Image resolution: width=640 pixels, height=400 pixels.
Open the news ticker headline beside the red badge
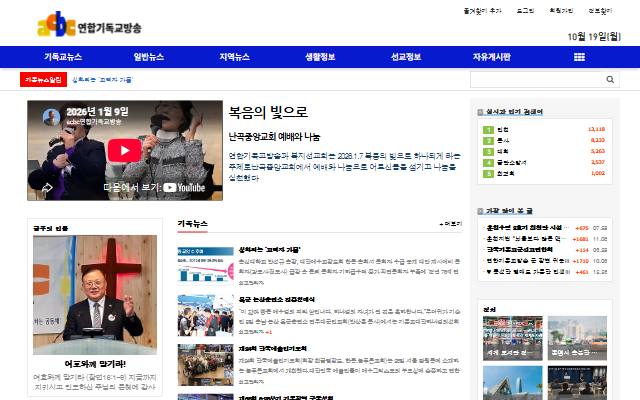pyautogui.click(x=102, y=80)
